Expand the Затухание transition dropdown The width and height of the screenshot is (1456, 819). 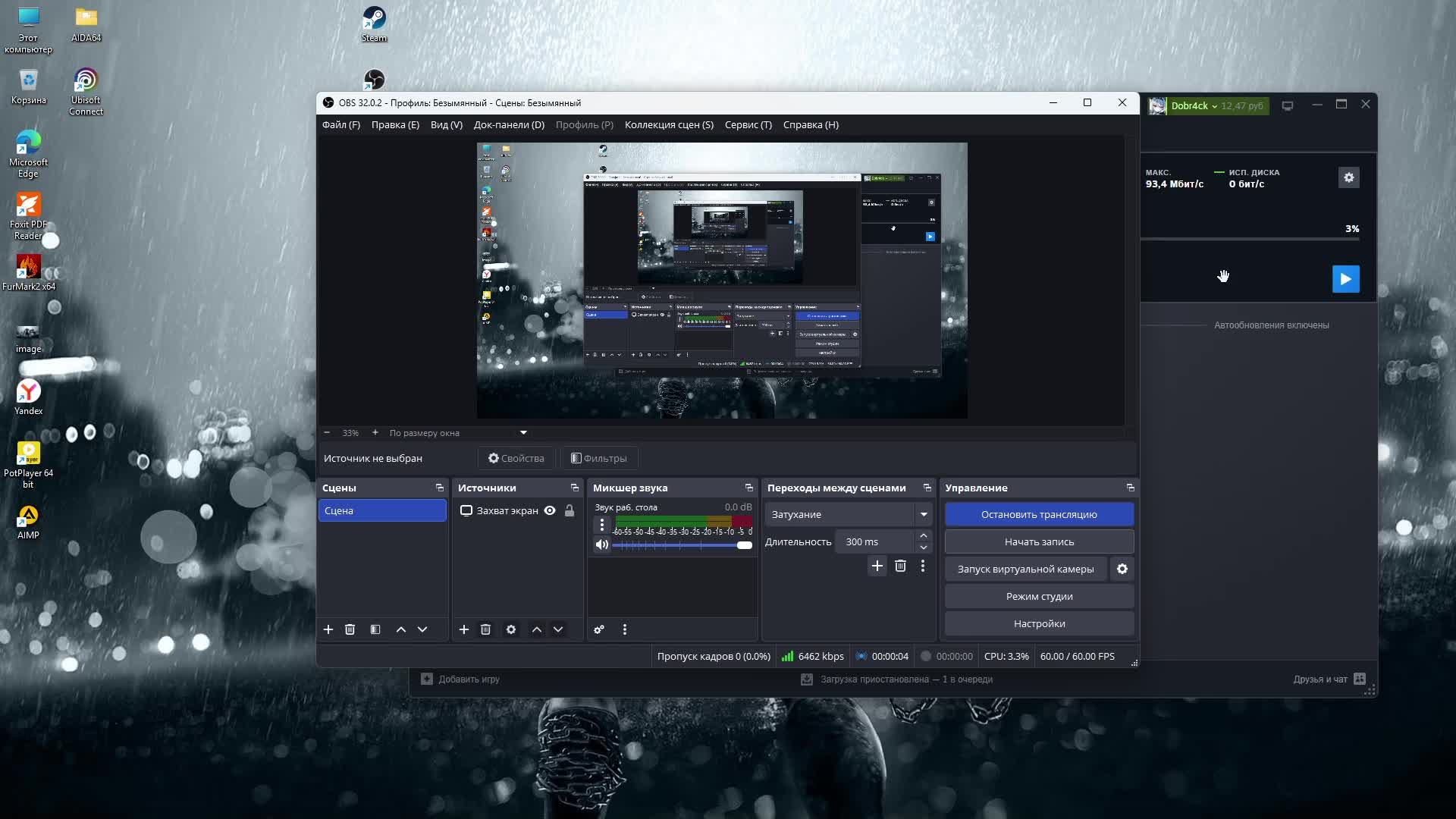pyautogui.click(x=924, y=514)
